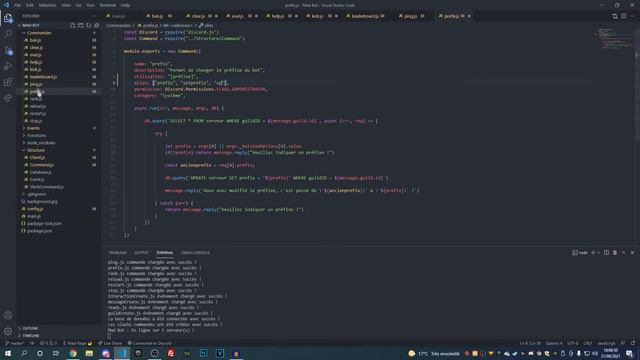Click the Open Changes icon above editor
This screenshot has width=640, height=360.
pyautogui.click(x=615, y=16)
